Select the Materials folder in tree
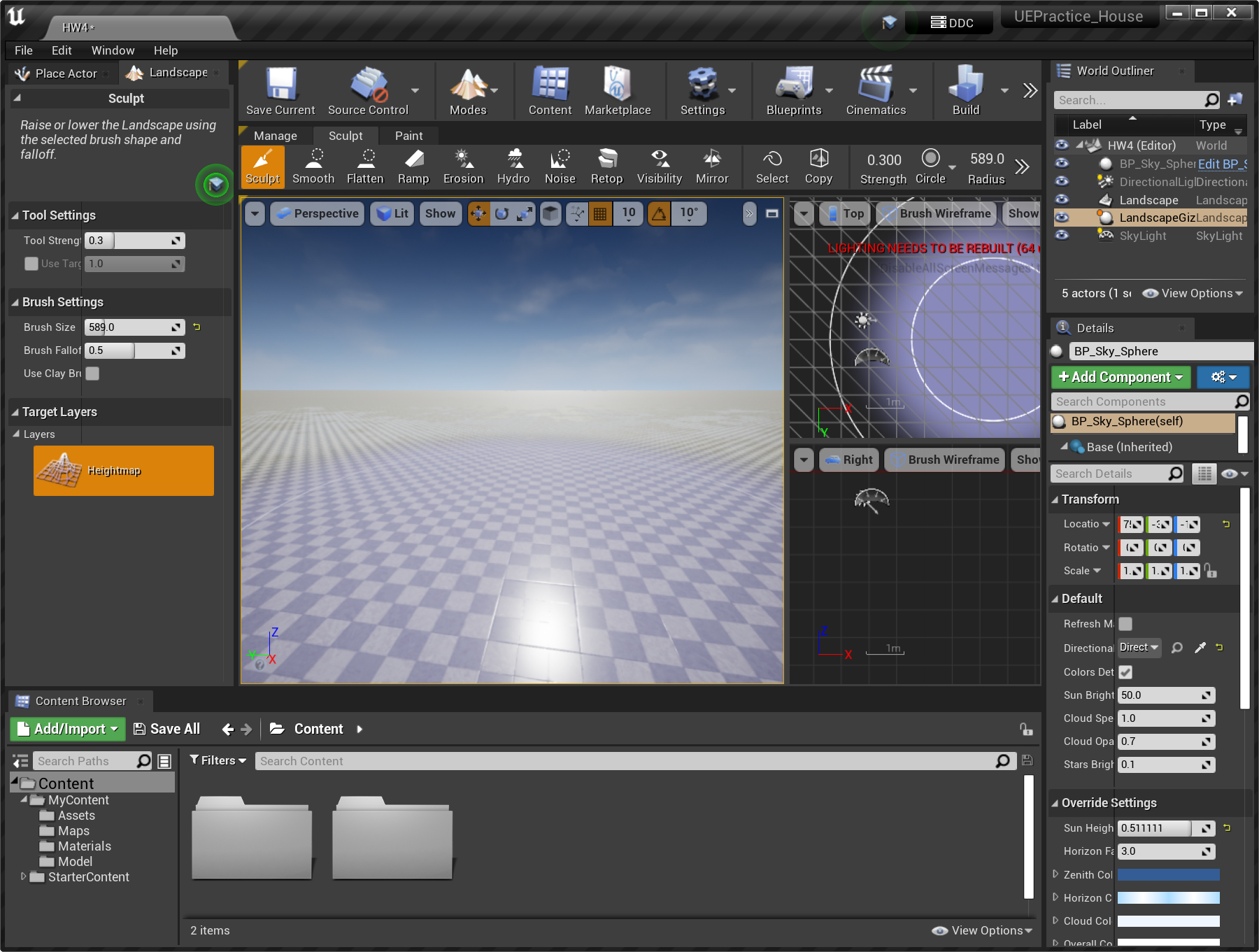This screenshot has height=952, width=1259. click(x=85, y=846)
